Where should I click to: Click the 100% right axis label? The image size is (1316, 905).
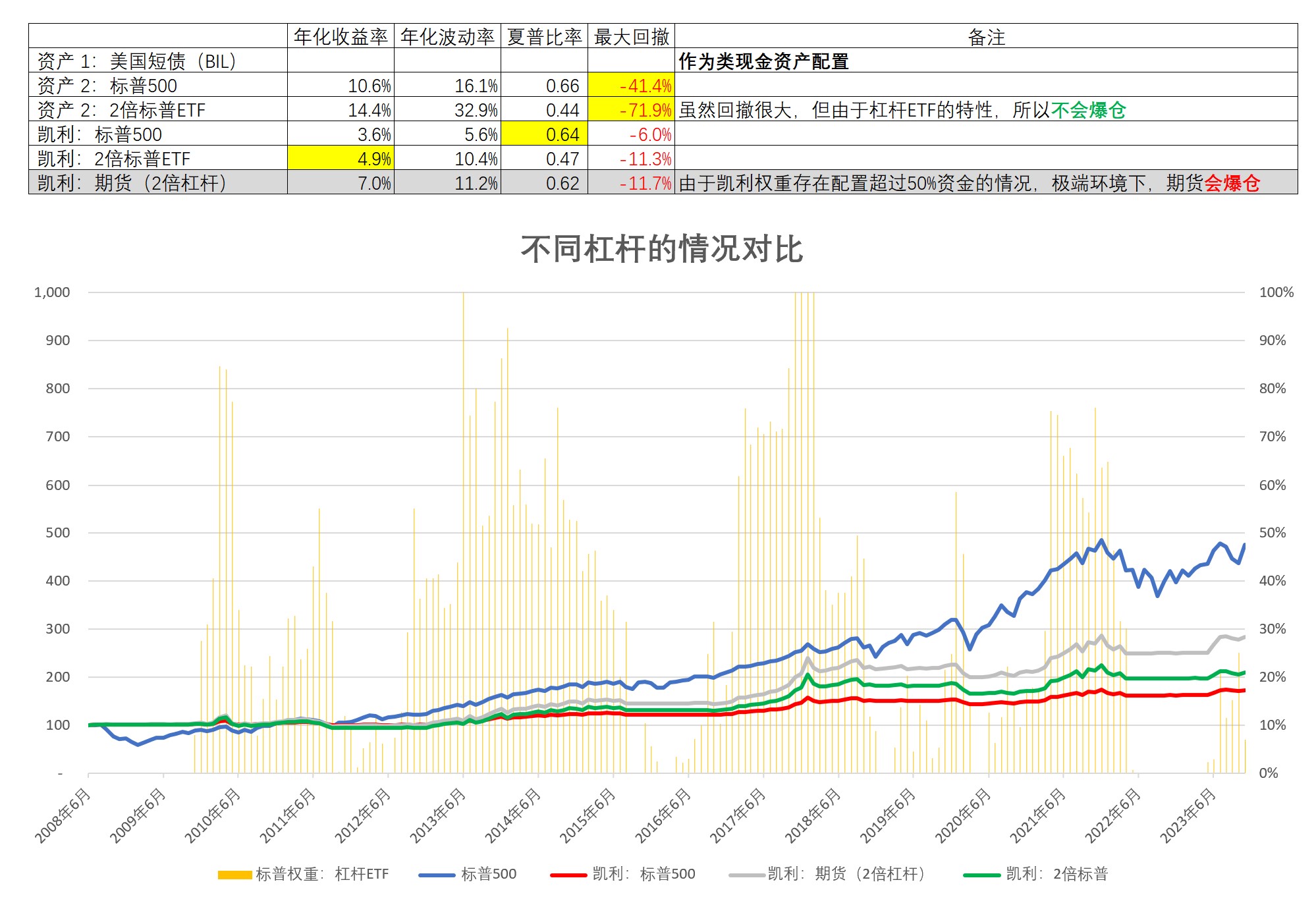(1276, 292)
